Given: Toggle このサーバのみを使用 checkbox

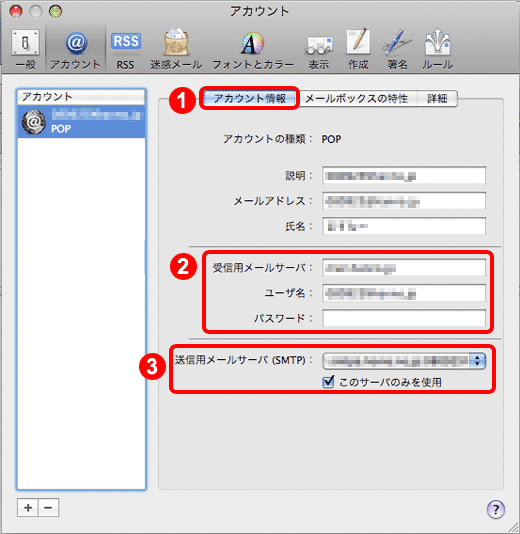Looking at the screenshot, I should (328, 382).
